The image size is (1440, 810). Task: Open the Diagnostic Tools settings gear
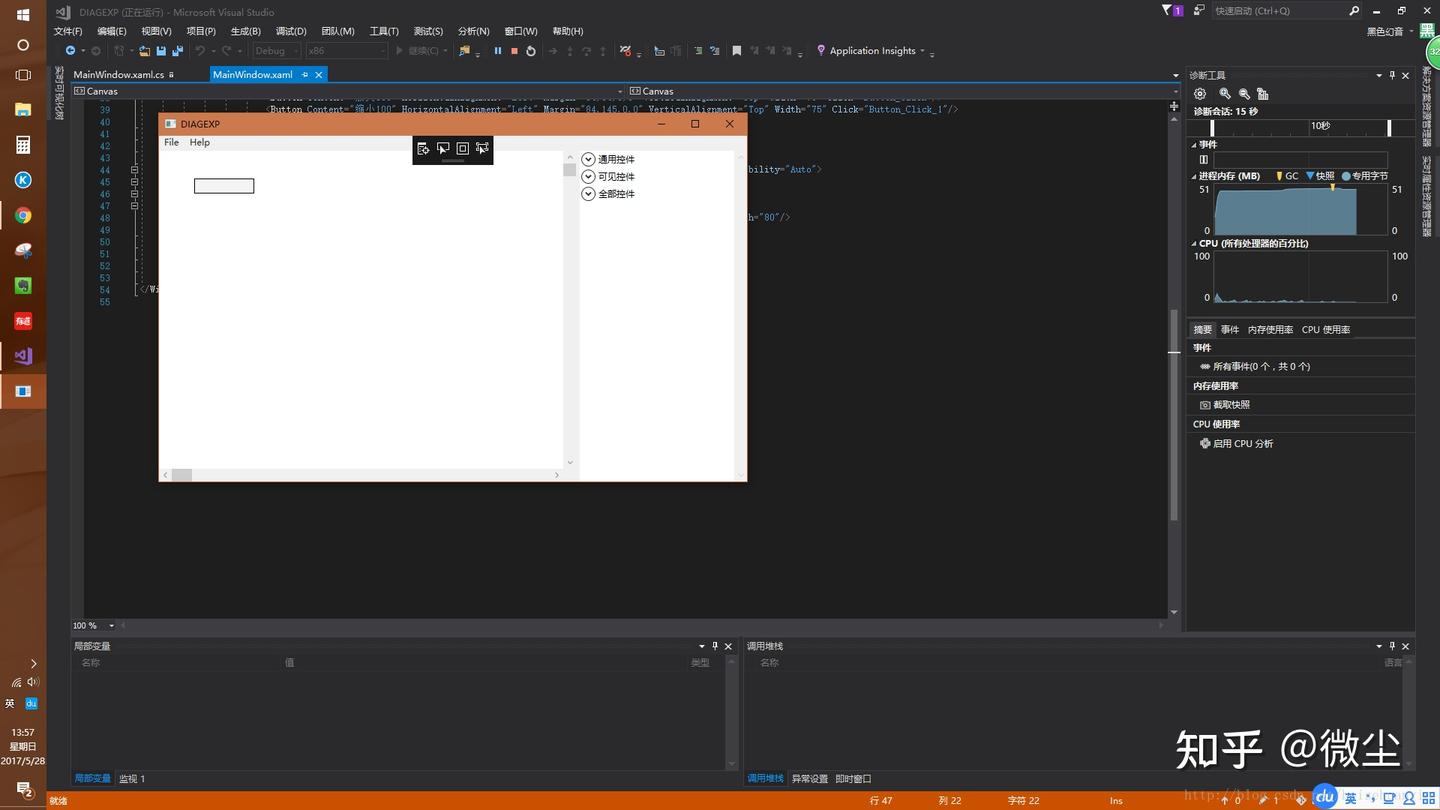[x=1200, y=94]
